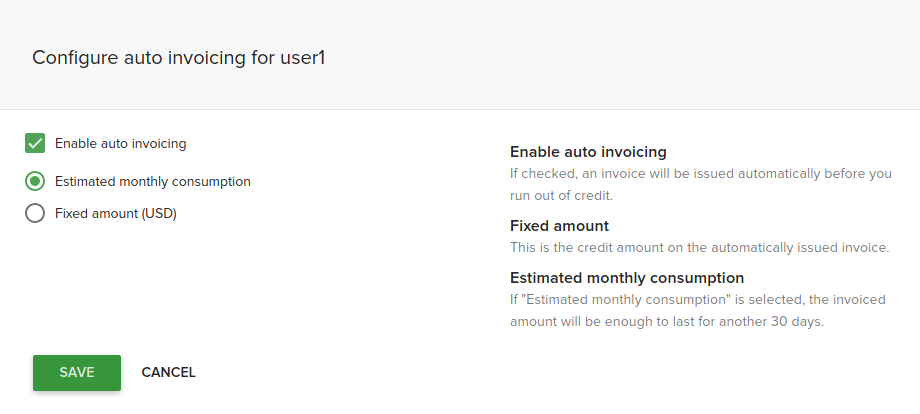
Task: Click the help text about running out of credit
Action: click(700, 185)
